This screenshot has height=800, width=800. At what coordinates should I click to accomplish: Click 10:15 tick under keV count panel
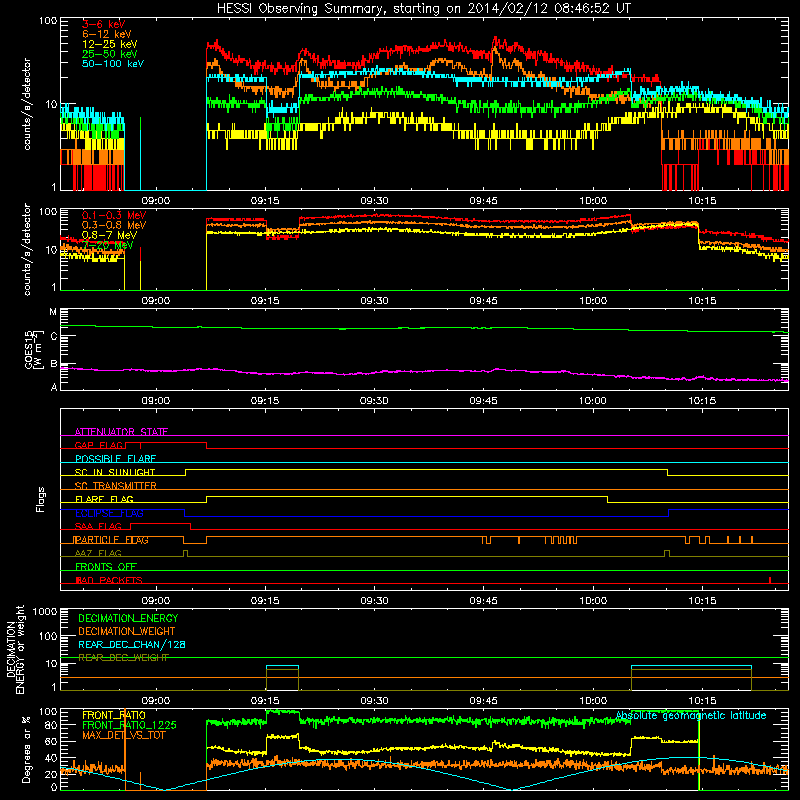702,201
